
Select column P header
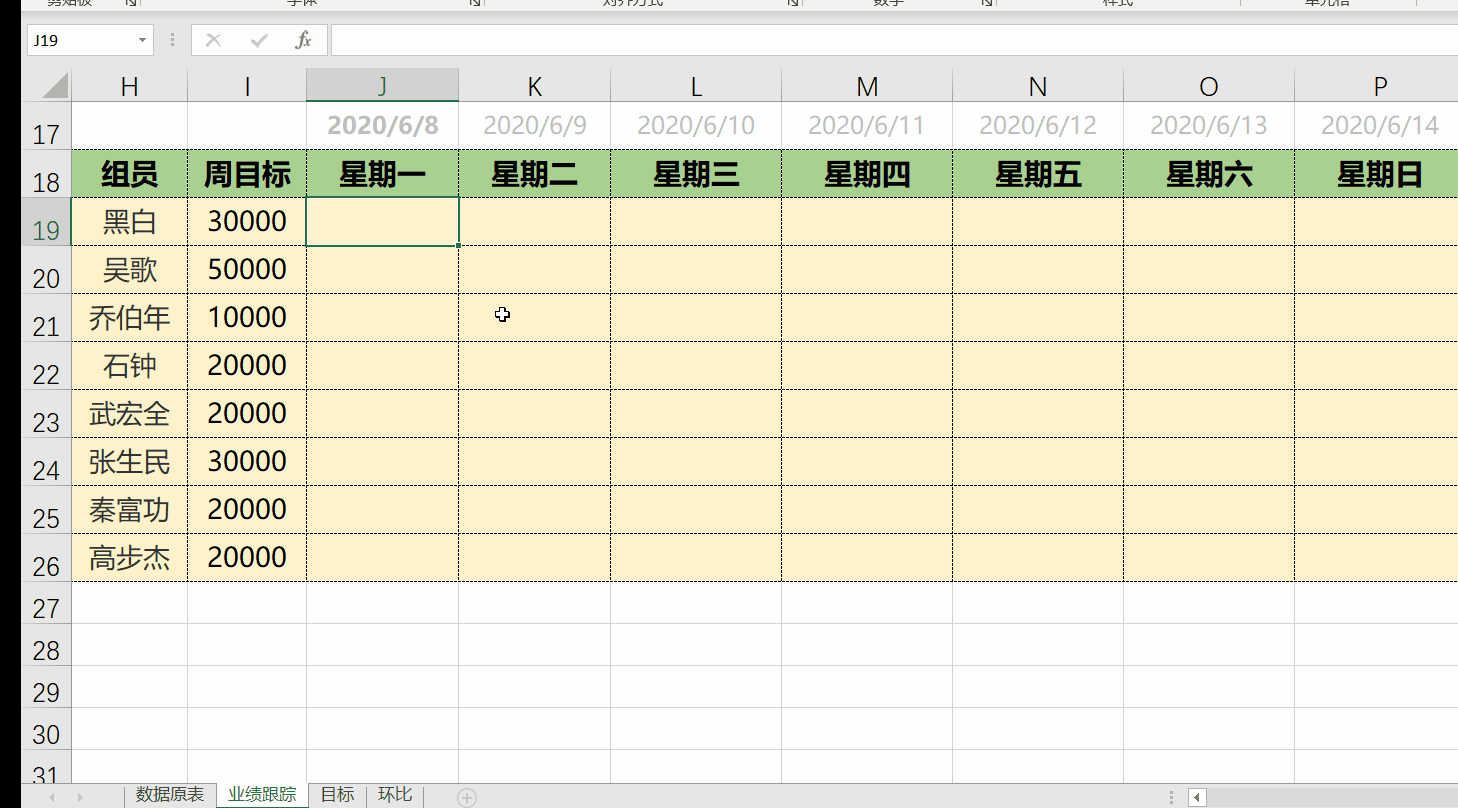coord(1376,87)
